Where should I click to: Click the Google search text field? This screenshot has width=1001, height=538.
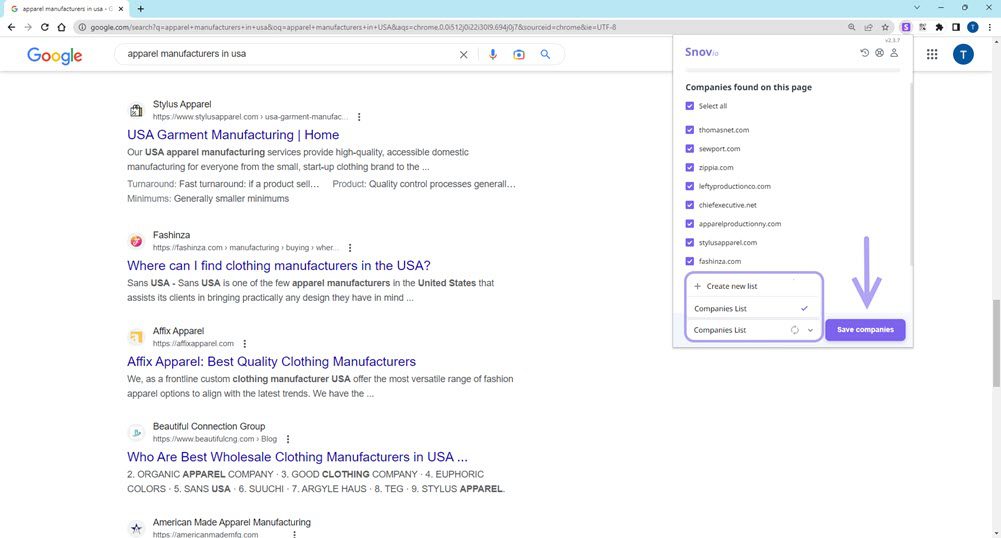(287, 54)
